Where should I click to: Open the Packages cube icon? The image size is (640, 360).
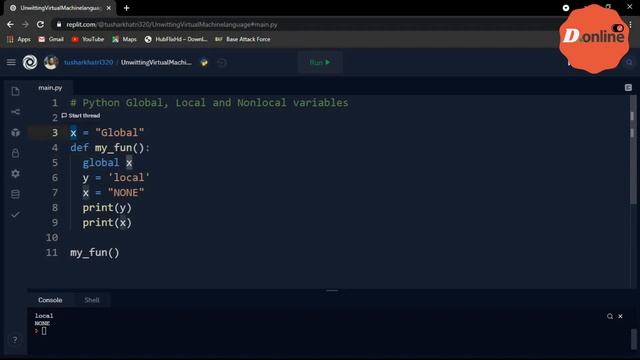coord(16,132)
